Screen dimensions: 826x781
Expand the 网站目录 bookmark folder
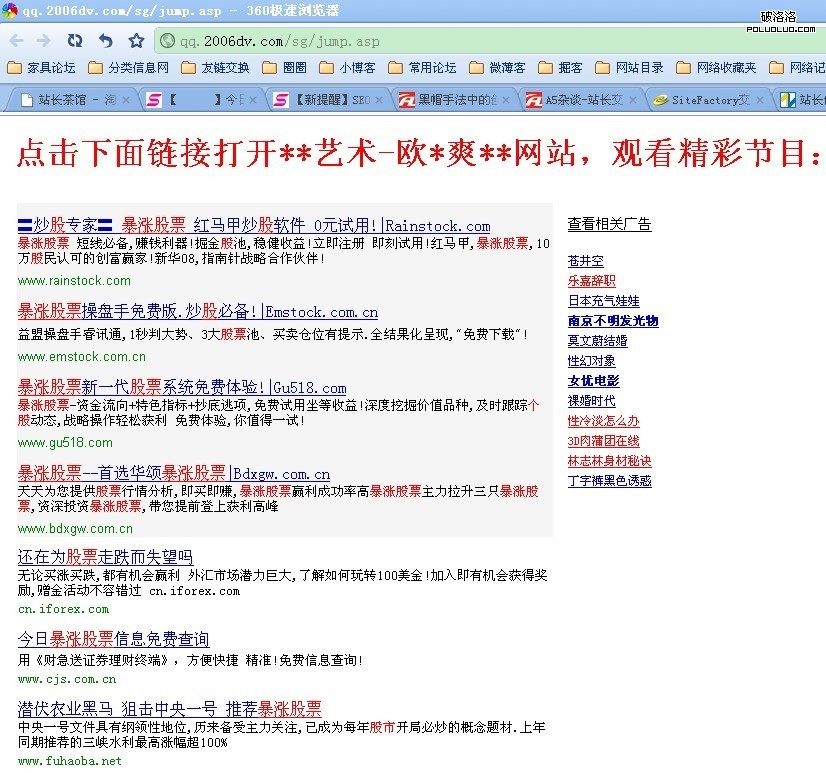629,68
